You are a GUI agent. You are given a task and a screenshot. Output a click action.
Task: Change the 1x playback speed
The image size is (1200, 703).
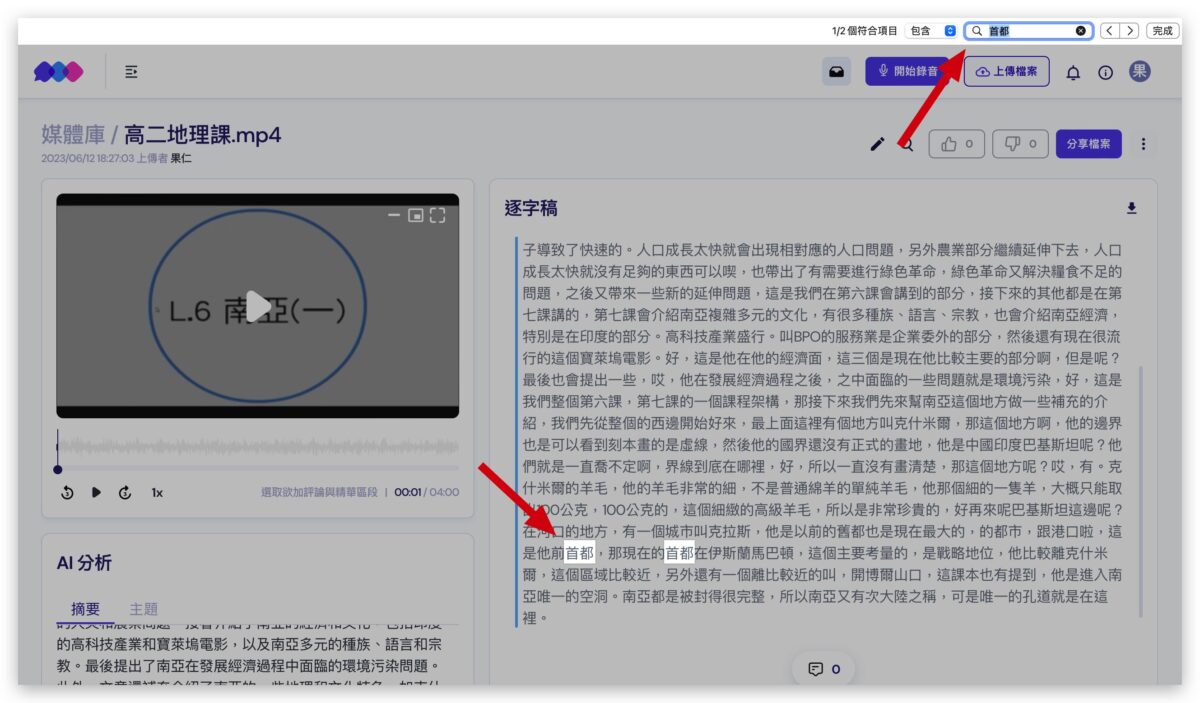click(157, 492)
